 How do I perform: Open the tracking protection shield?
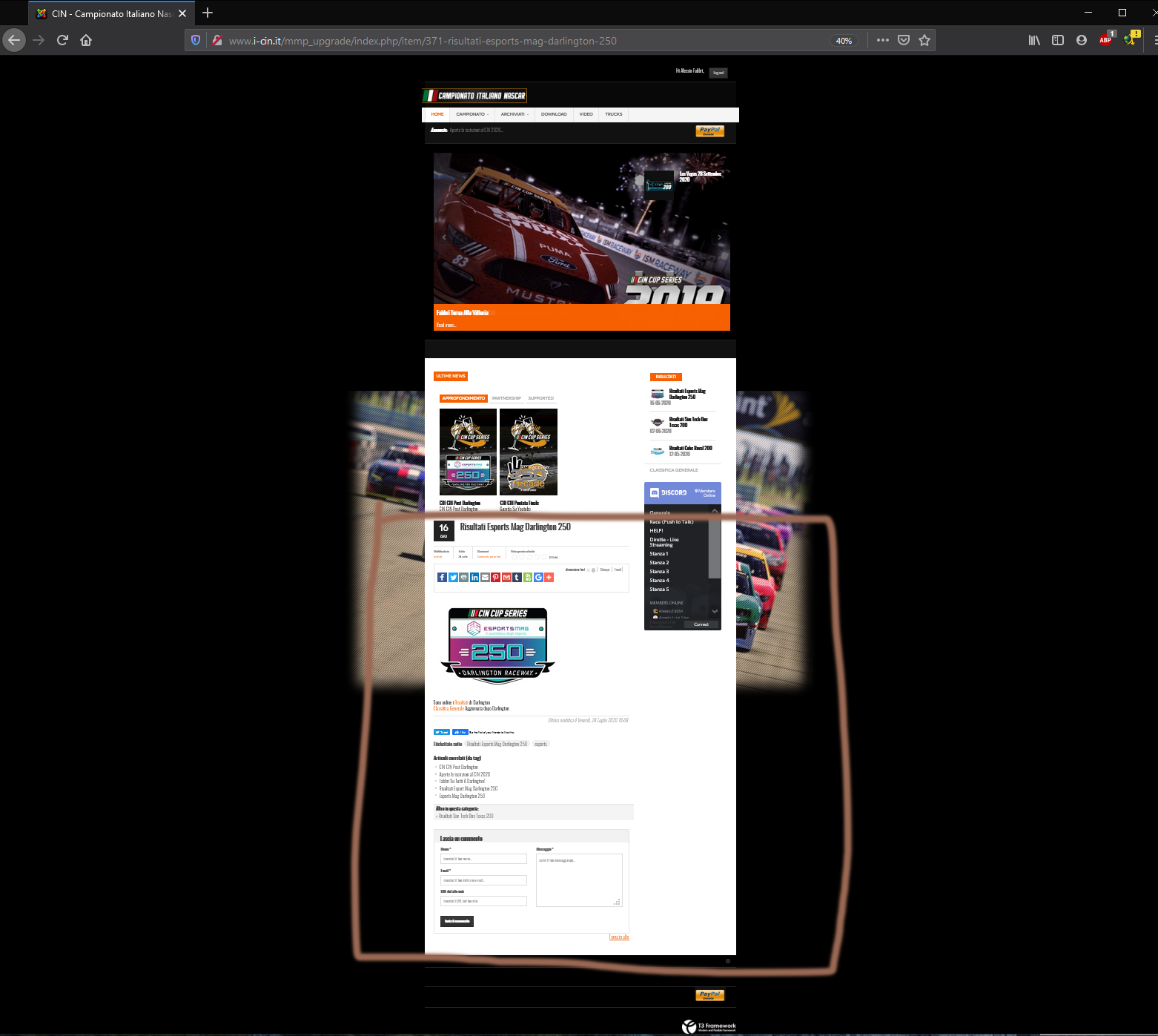[196, 40]
